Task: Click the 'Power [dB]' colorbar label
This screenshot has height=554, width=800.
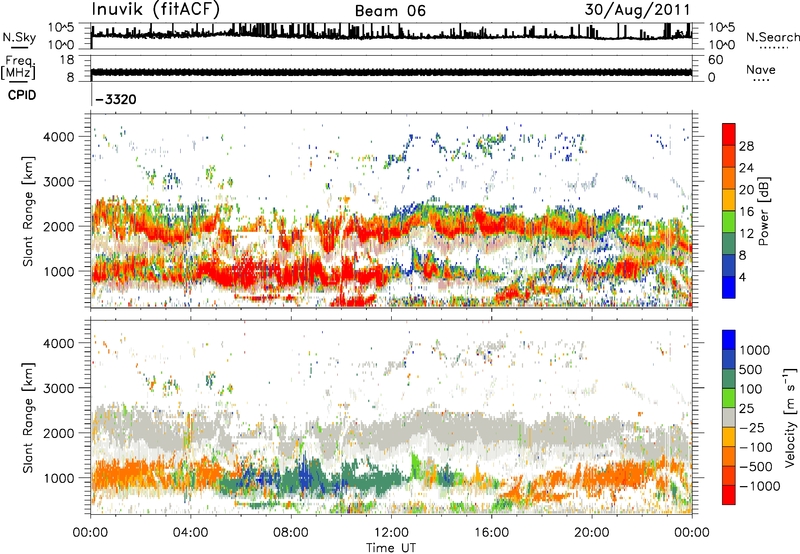Action: 763,211
